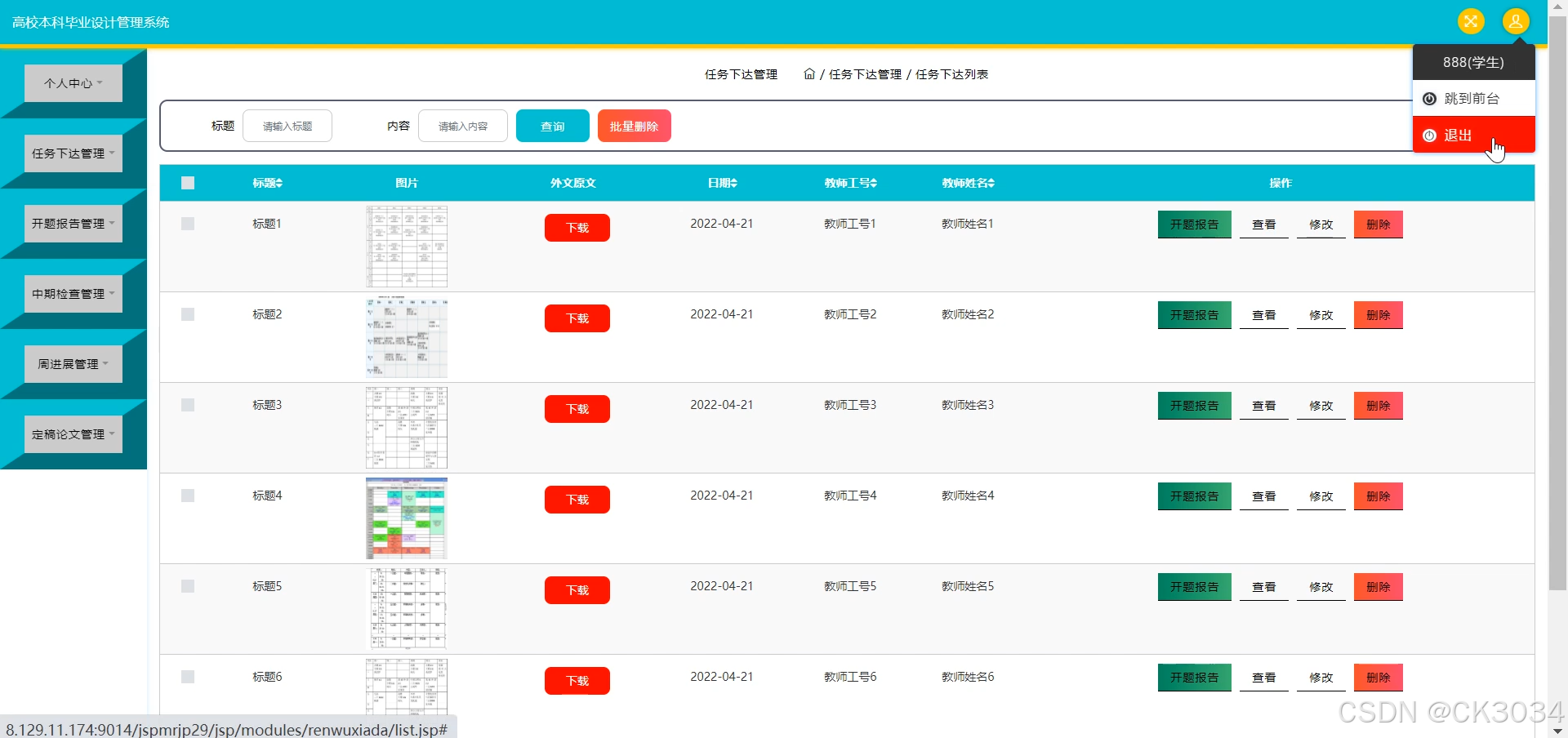This screenshot has width=1568, height=738.
Task: Check the checkbox for 标题3 row
Action: pos(188,405)
